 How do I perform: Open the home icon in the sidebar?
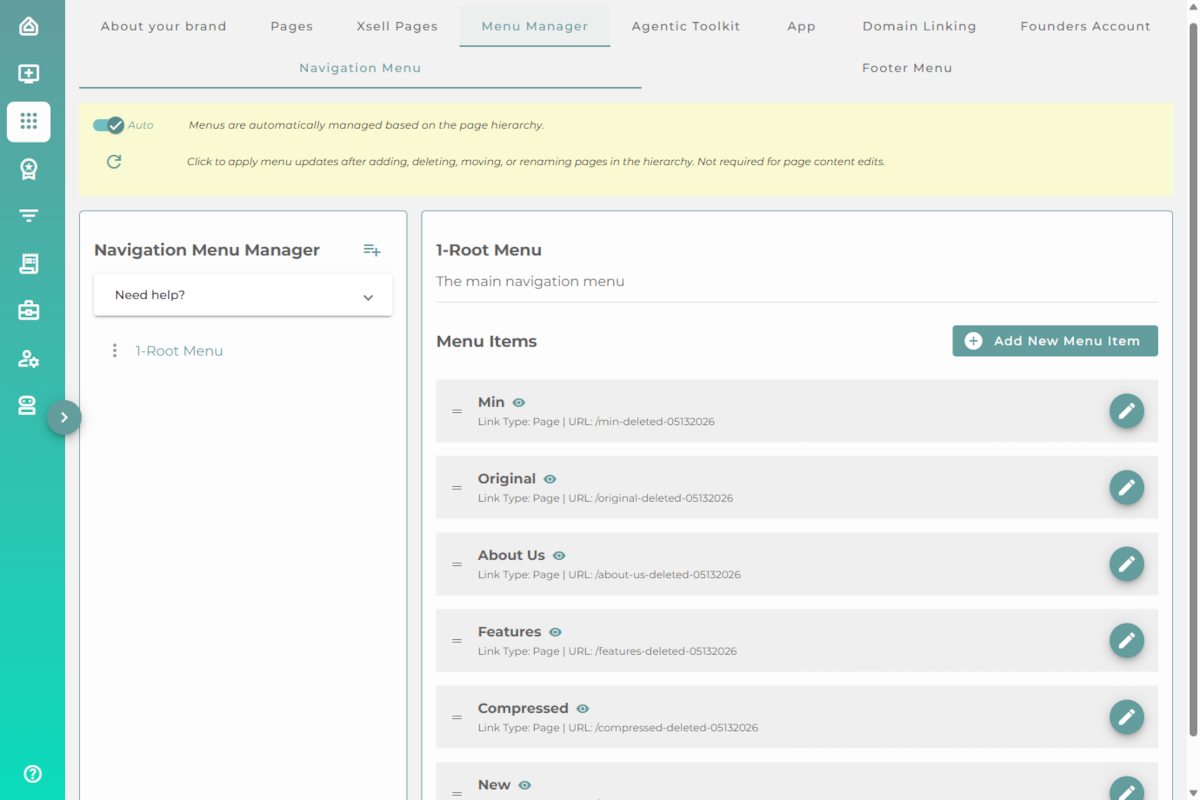point(29,26)
